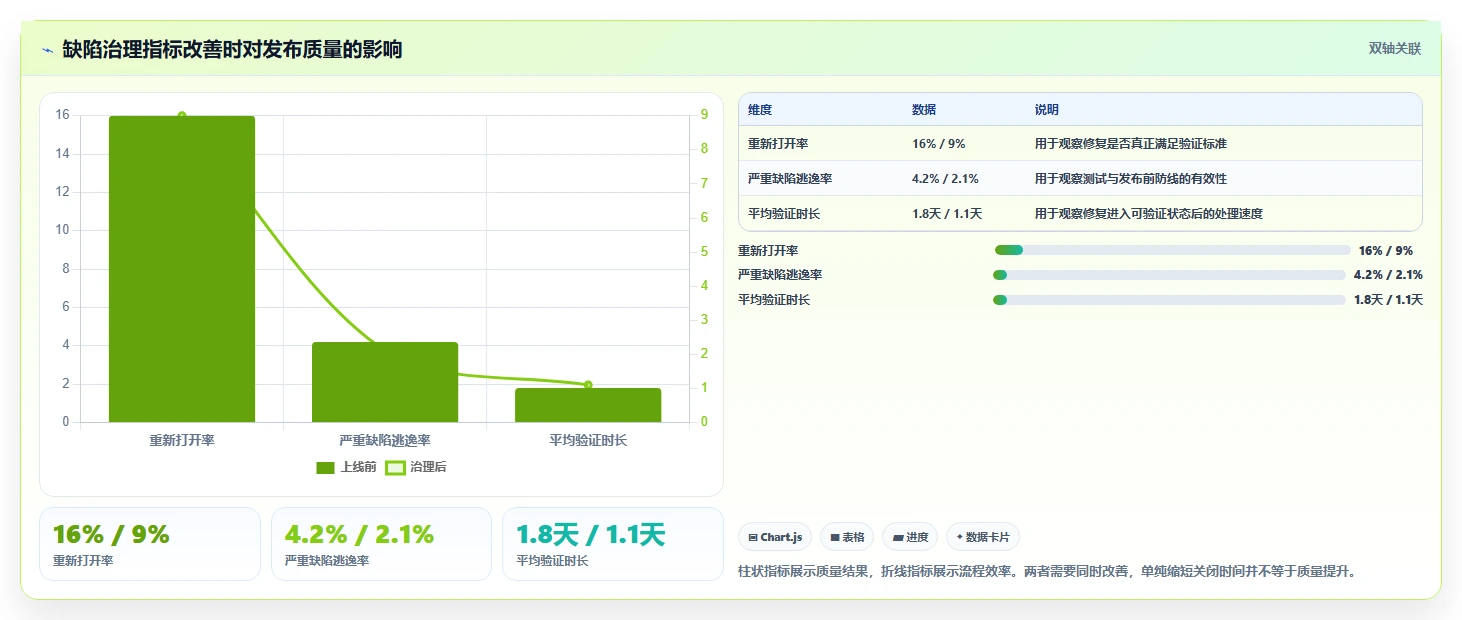Click the dashboard title 缺陷治理指标改善时对发布质量的影响
The image size is (1462, 620).
(232, 49)
